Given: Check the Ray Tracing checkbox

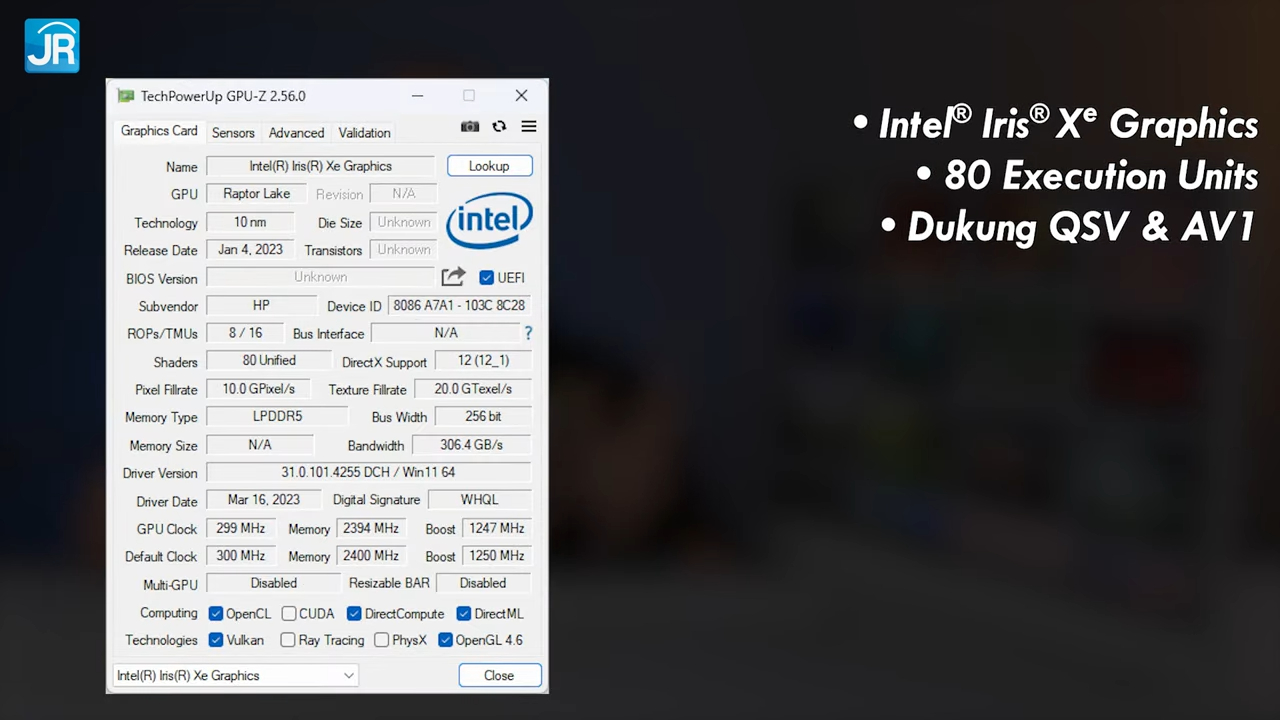Looking at the screenshot, I should (x=288, y=640).
